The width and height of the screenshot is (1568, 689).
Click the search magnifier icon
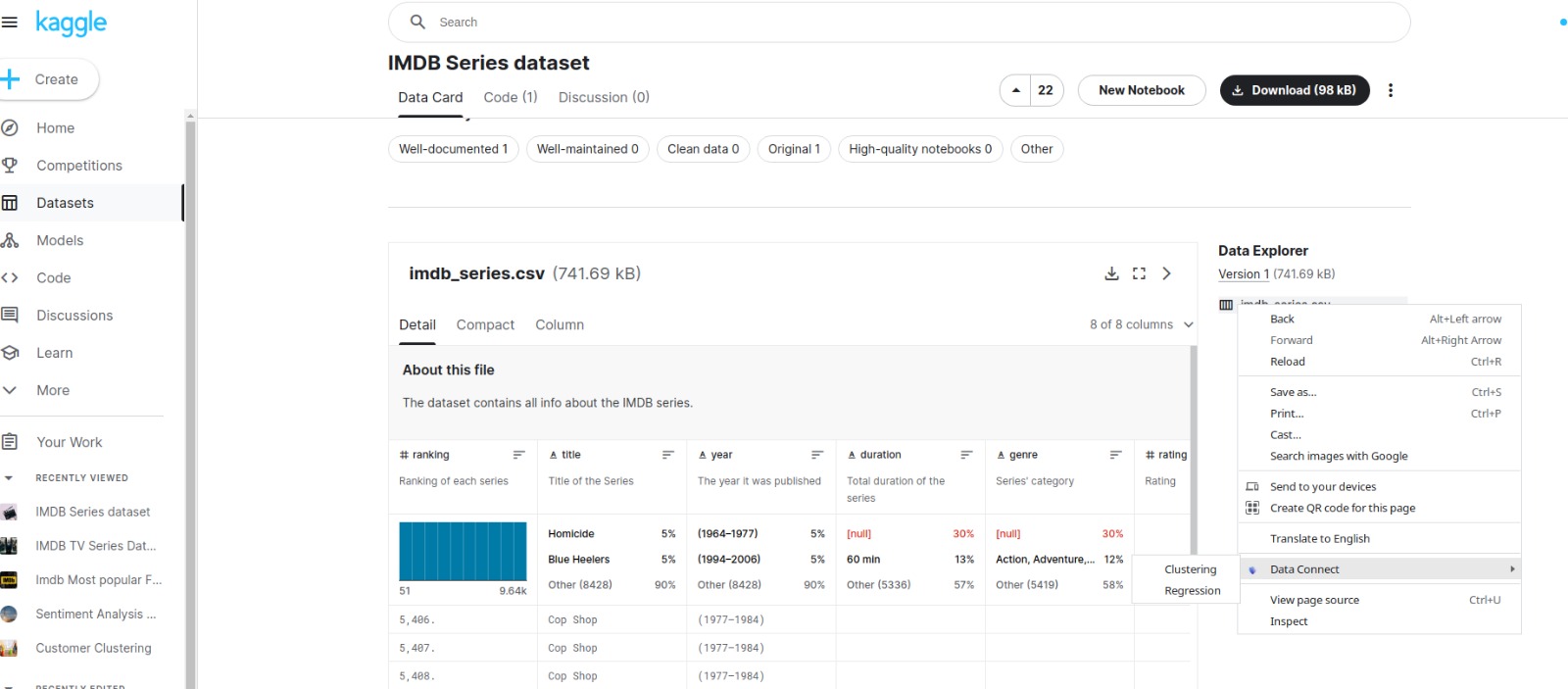pos(417,22)
